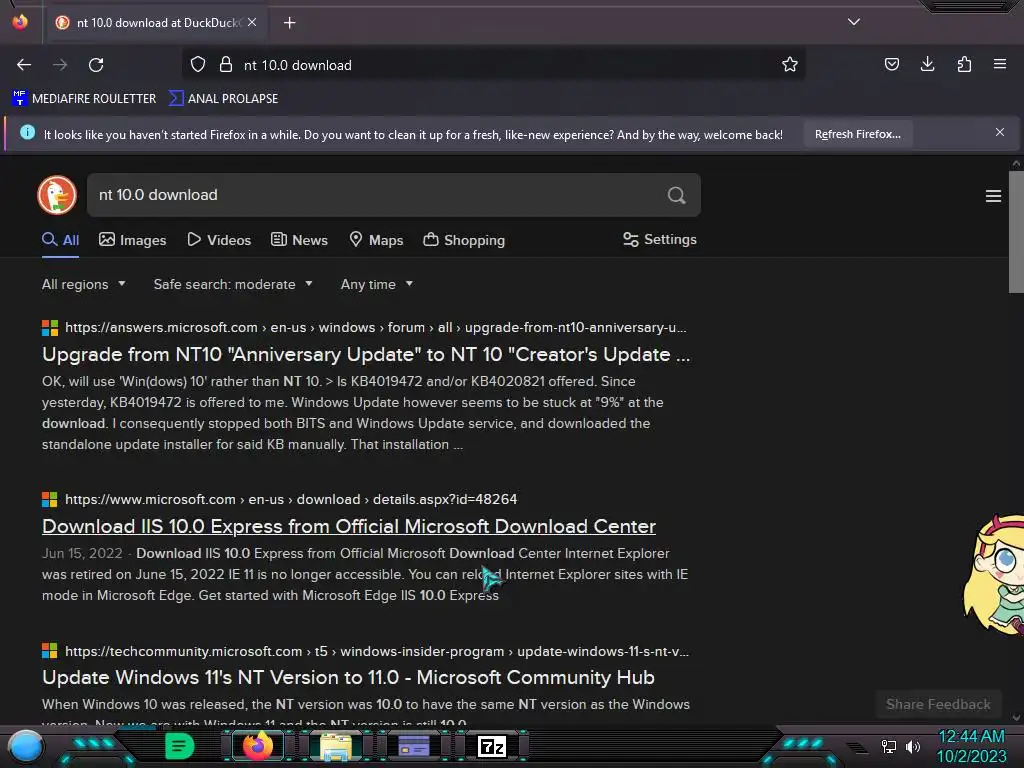1024x768 pixels.
Task: Select the All results tab
Action: coord(61,240)
